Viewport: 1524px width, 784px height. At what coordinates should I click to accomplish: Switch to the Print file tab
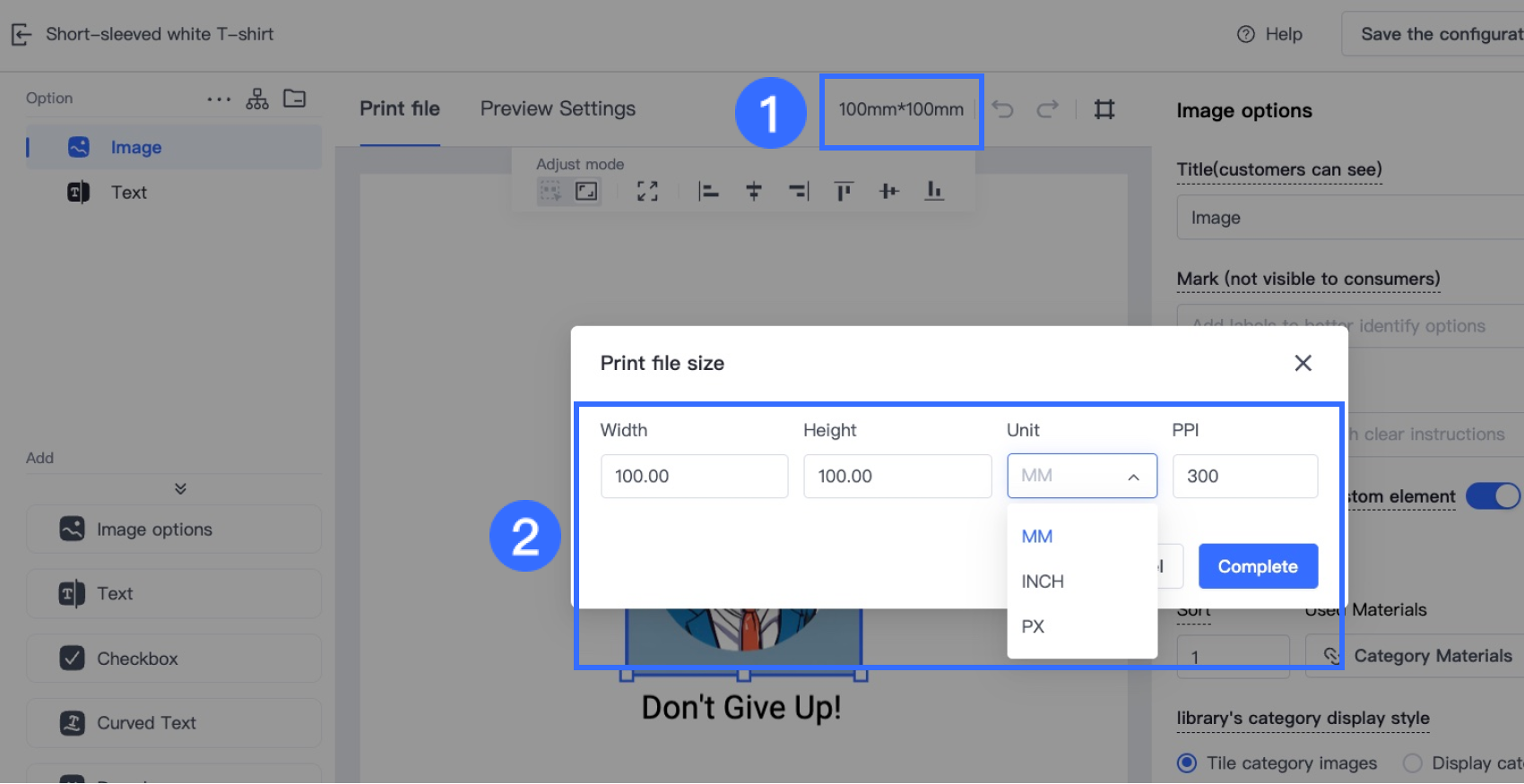(400, 108)
